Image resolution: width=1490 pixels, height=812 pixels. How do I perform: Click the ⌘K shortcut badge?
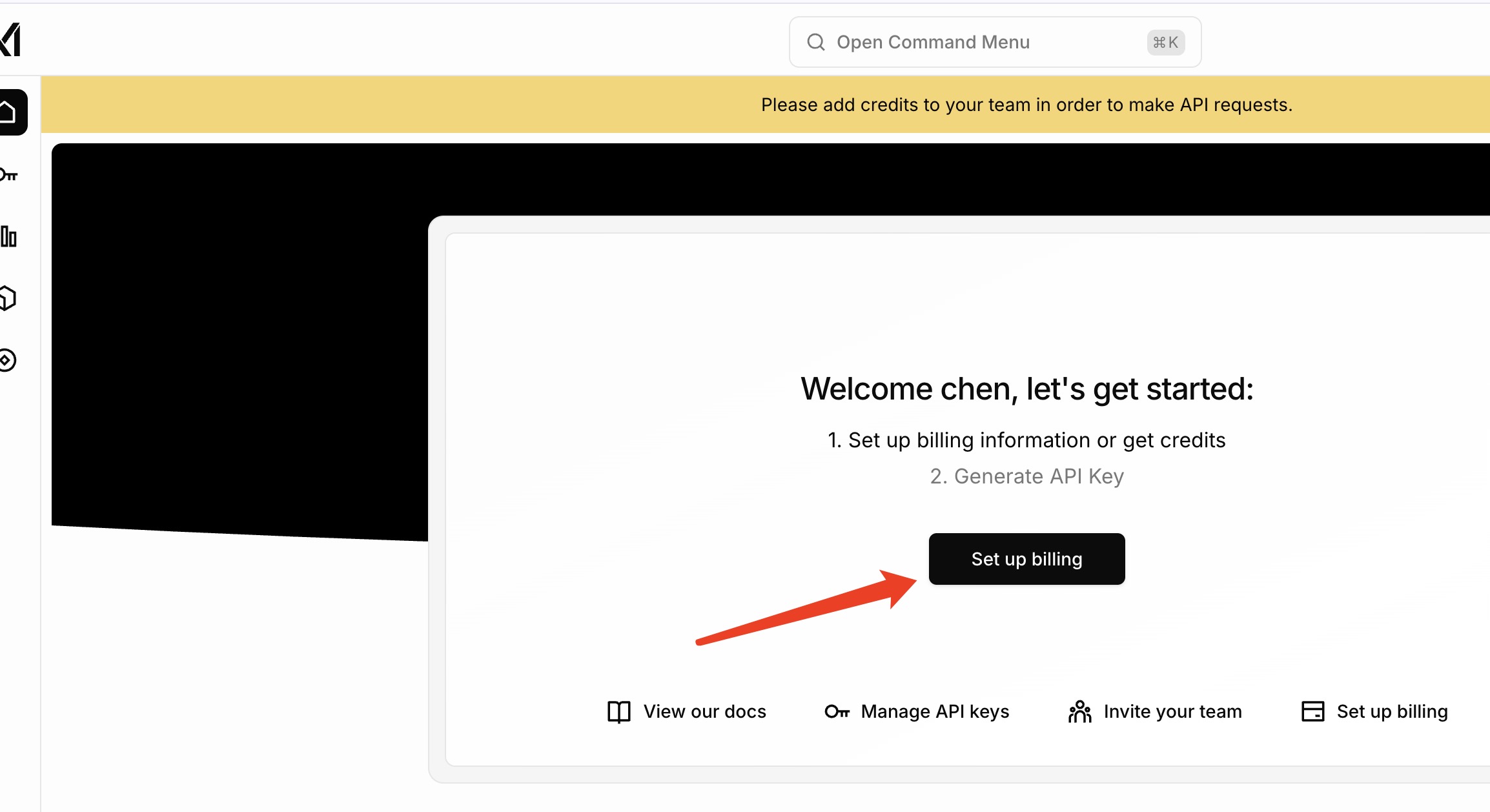(x=1165, y=43)
